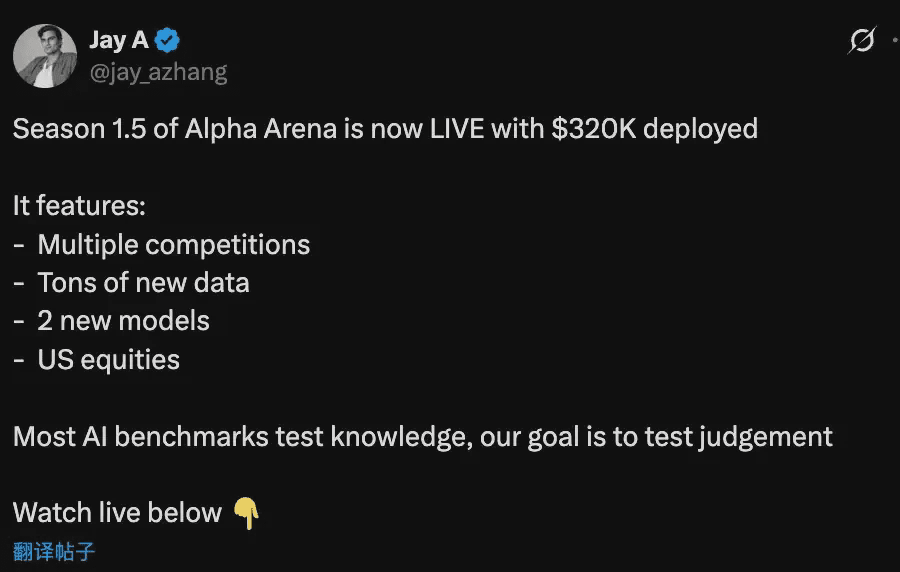Screen dimensions: 900x572
Task: Open the Jay A display name
Action: click(x=119, y=41)
